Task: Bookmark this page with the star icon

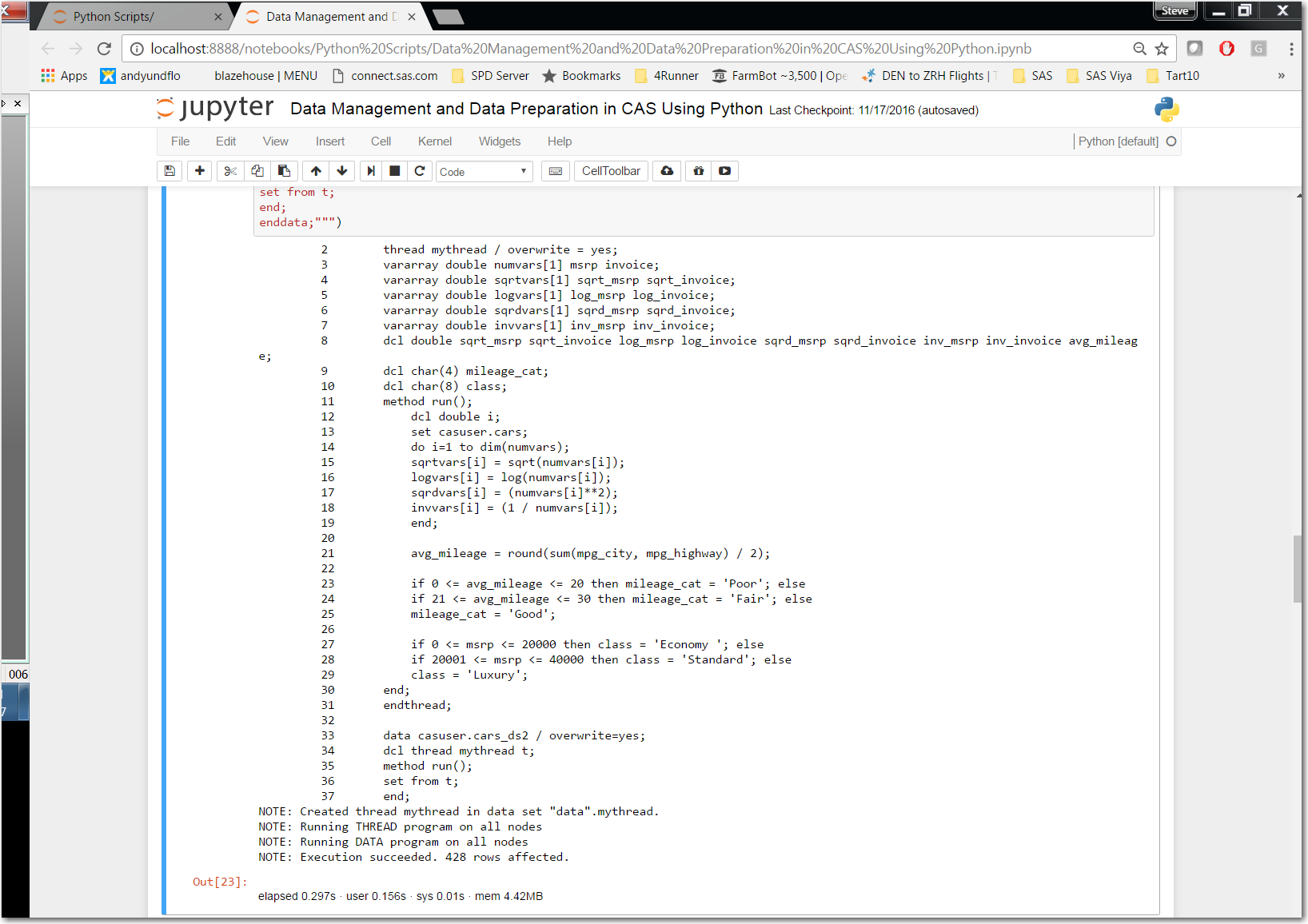Action: click(x=1162, y=49)
